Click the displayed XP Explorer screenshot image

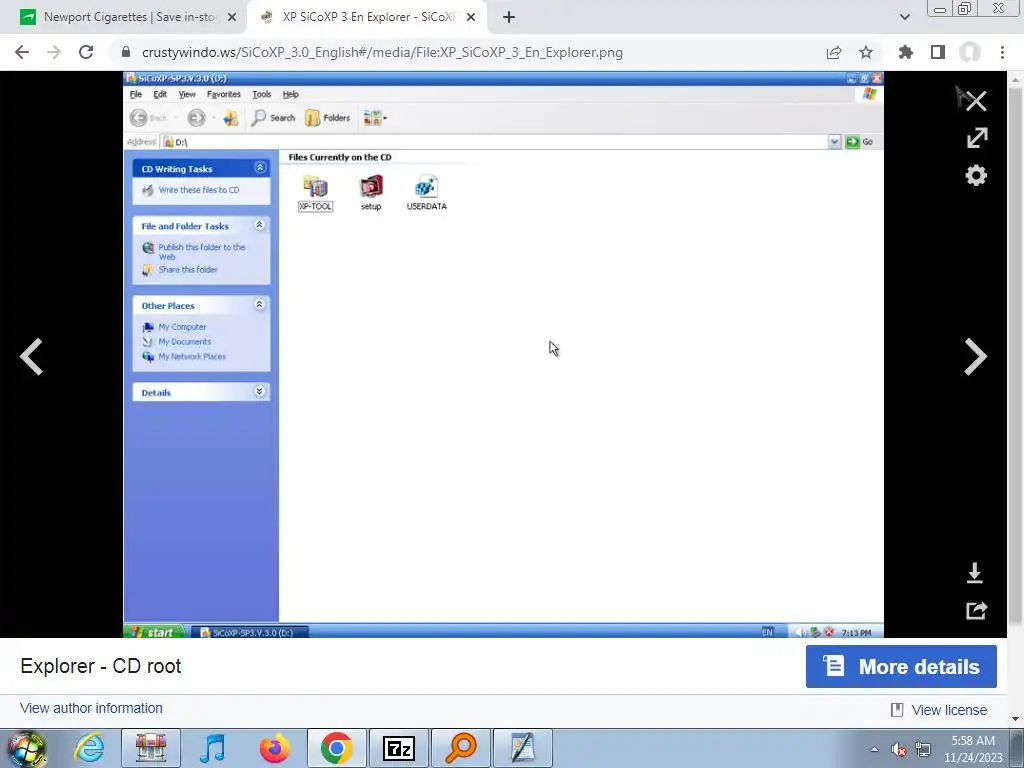pyautogui.click(x=504, y=355)
